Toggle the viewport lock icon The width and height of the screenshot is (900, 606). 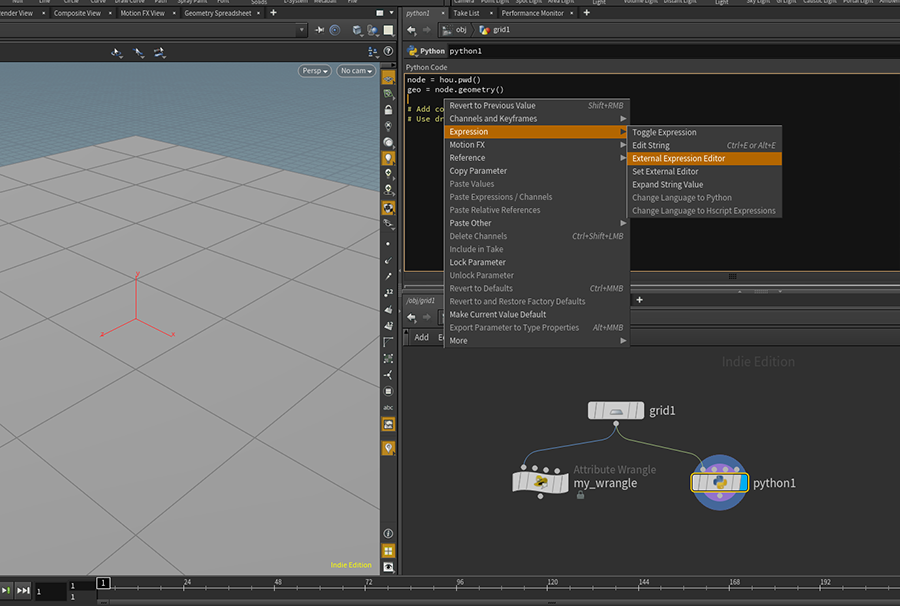388,109
